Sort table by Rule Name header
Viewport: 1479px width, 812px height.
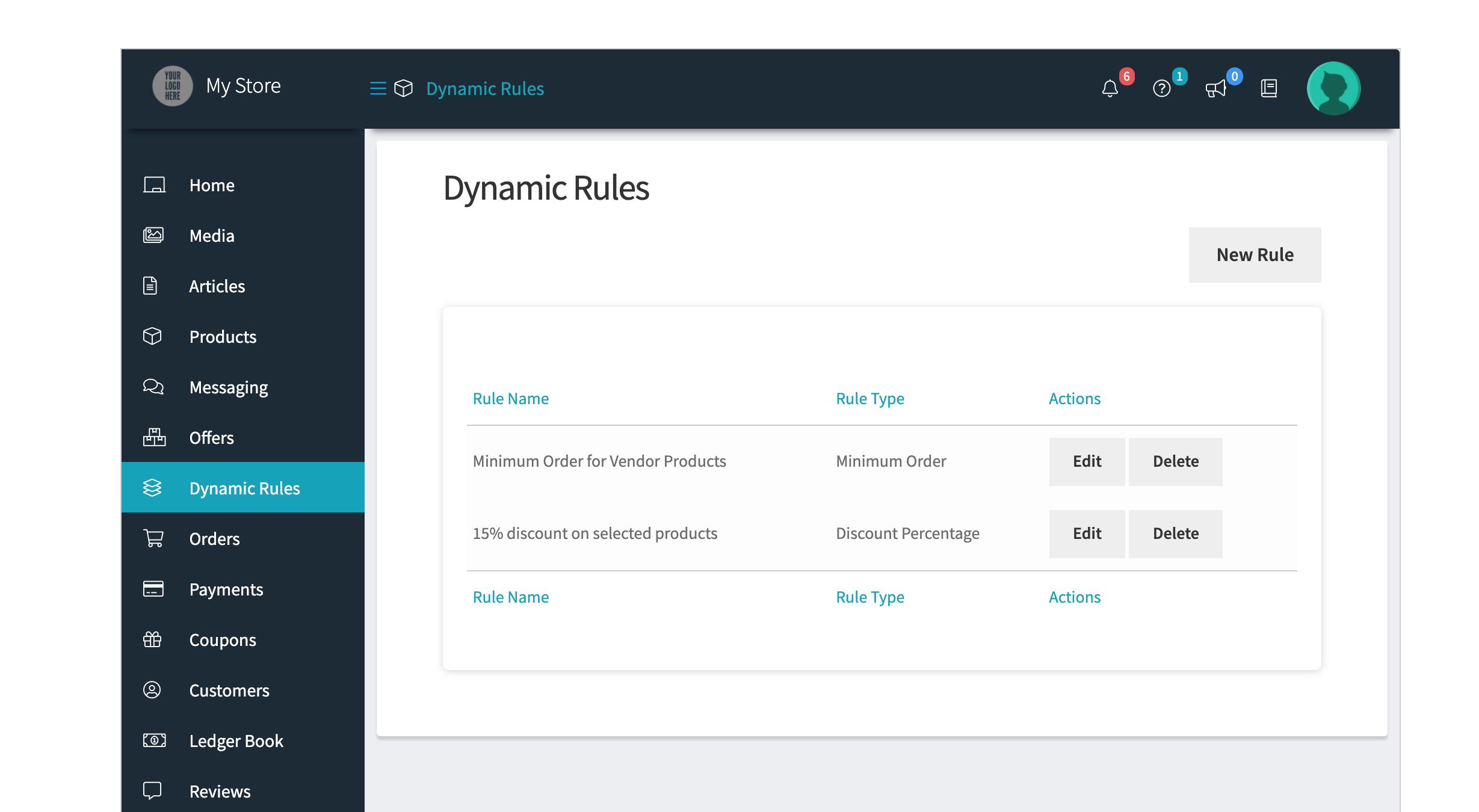pyautogui.click(x=511, y=399)
